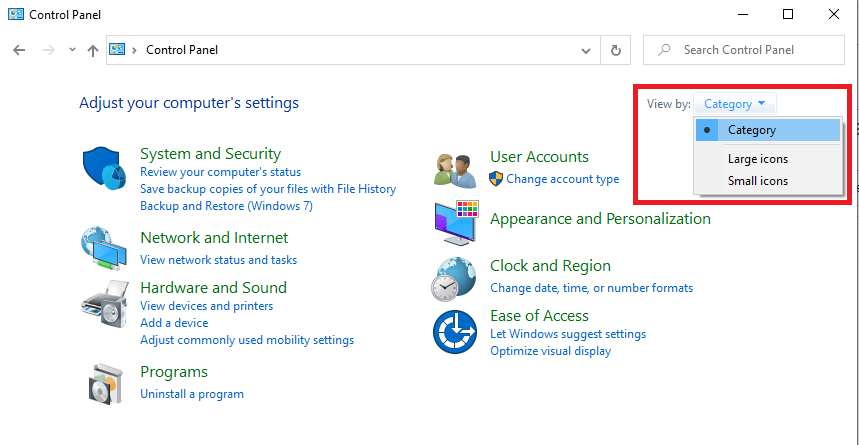
Task: Open Adjust commonly used mobility settings
Action: pos(247,340)
